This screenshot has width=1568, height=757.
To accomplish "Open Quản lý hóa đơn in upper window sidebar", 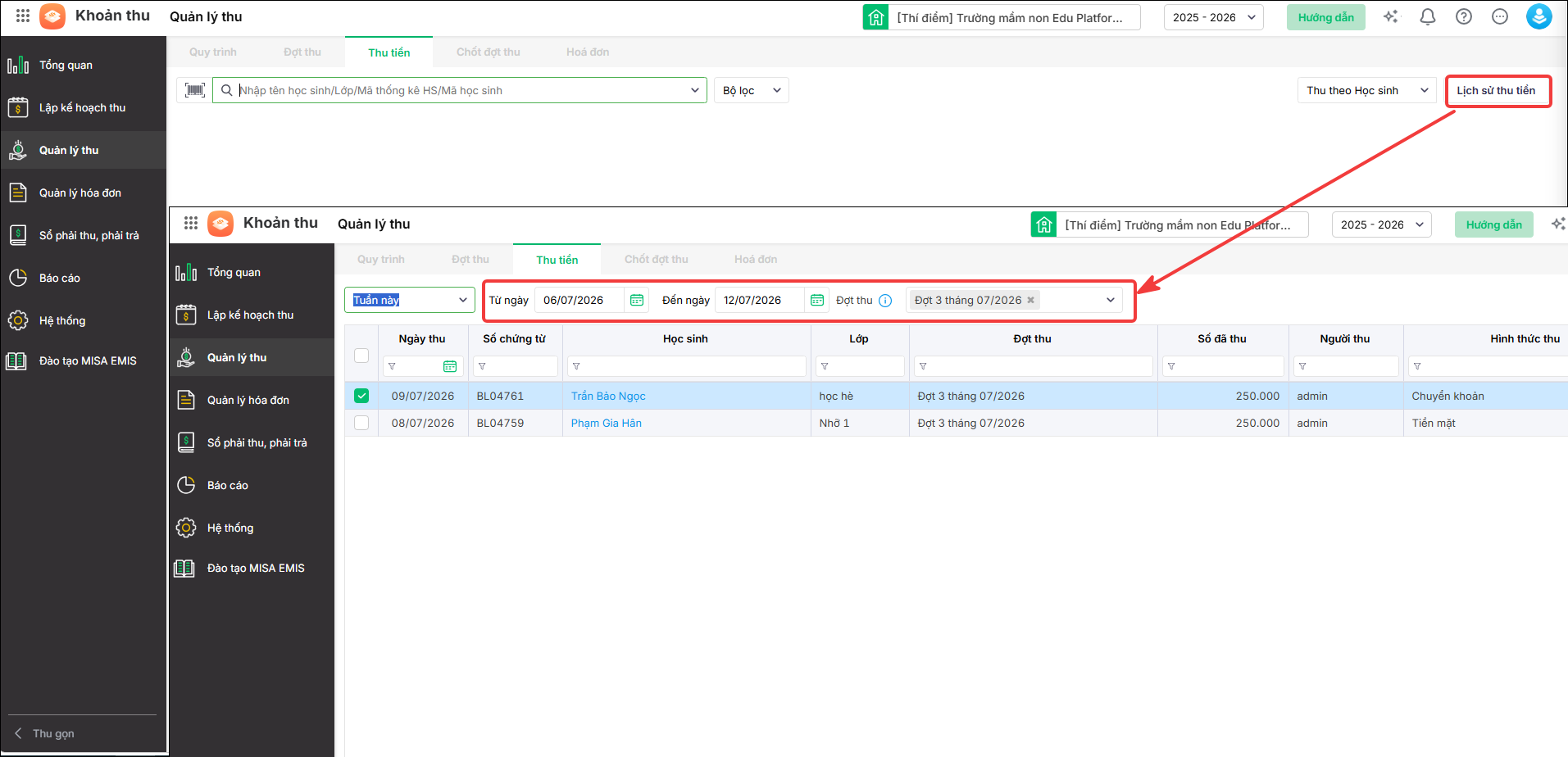I will click(x=84, y=193).
